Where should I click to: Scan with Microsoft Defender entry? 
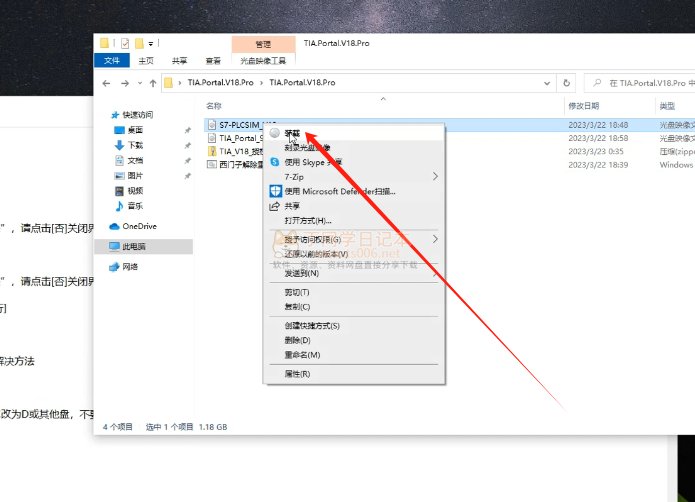[x=355, y=191]
